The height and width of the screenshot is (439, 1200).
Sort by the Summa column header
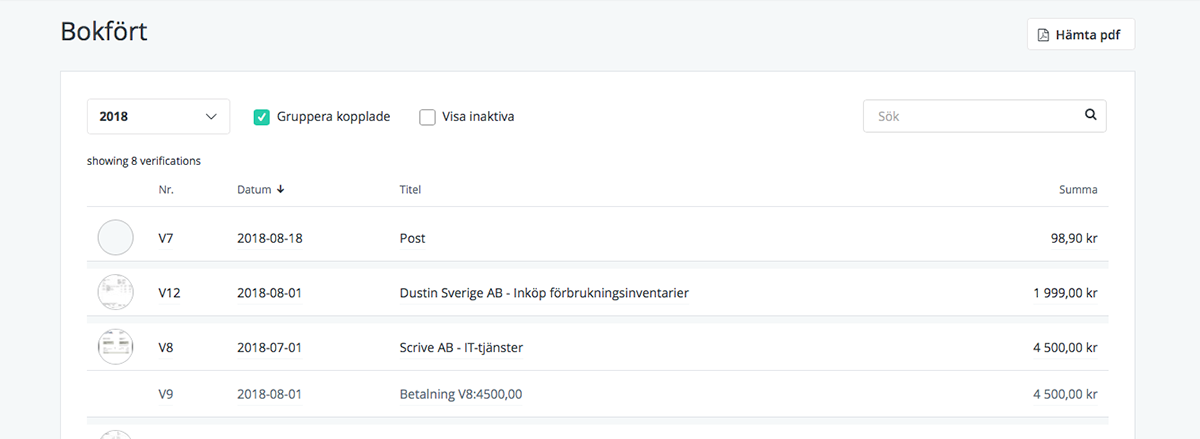(1078, 189)
